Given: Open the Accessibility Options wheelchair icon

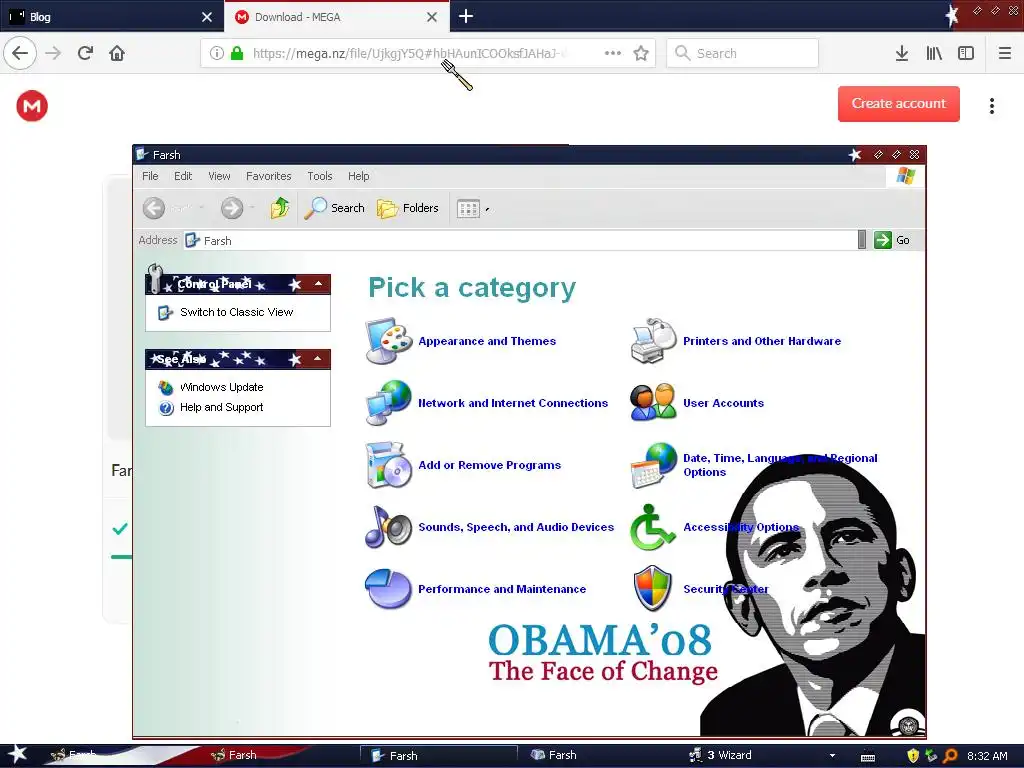Looking at the screenshot, I should [x=654, y=526].
